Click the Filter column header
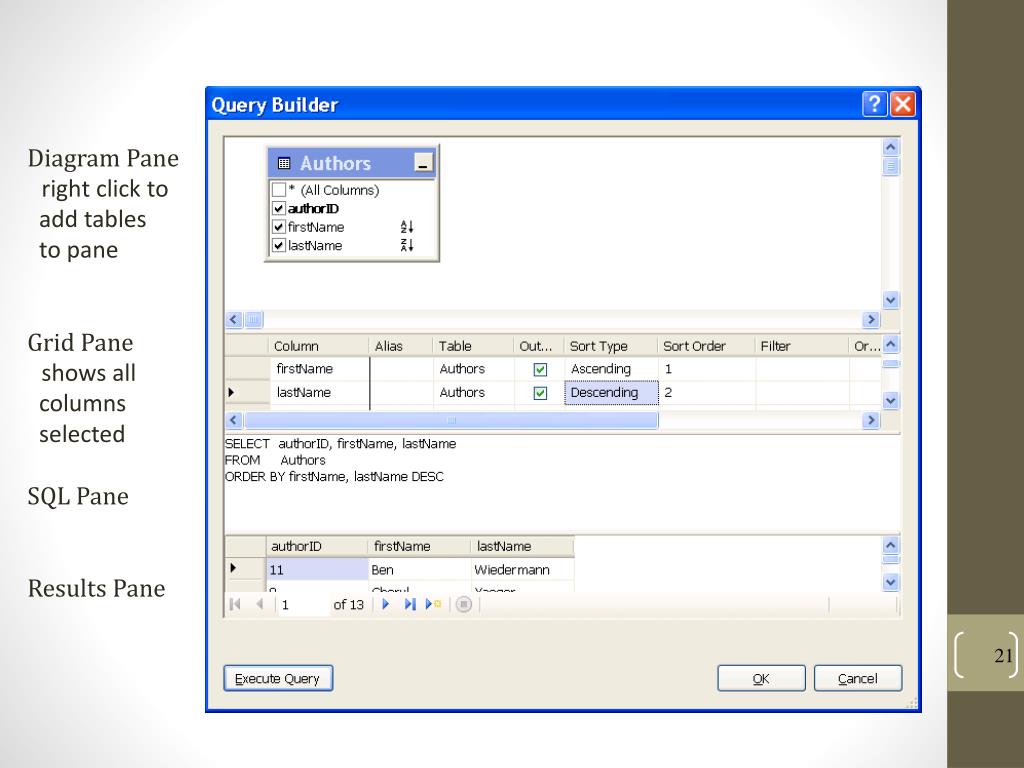The height and width of the screenshot is (768, 1024). (x=775, y=346)
